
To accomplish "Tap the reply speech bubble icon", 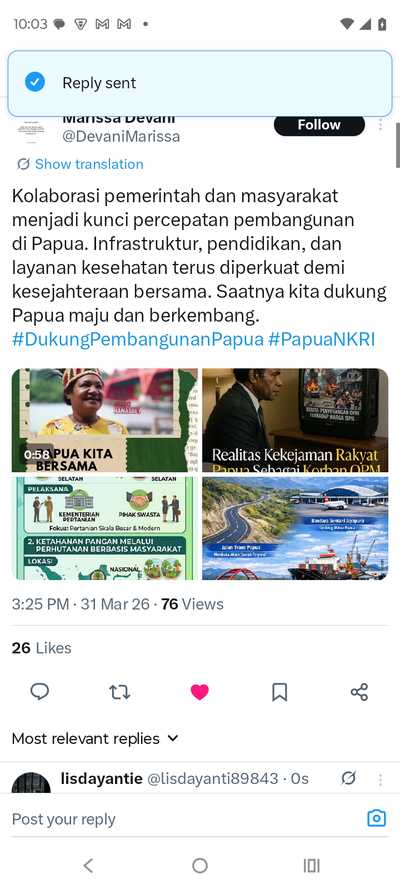I will [x=40, y=692].
